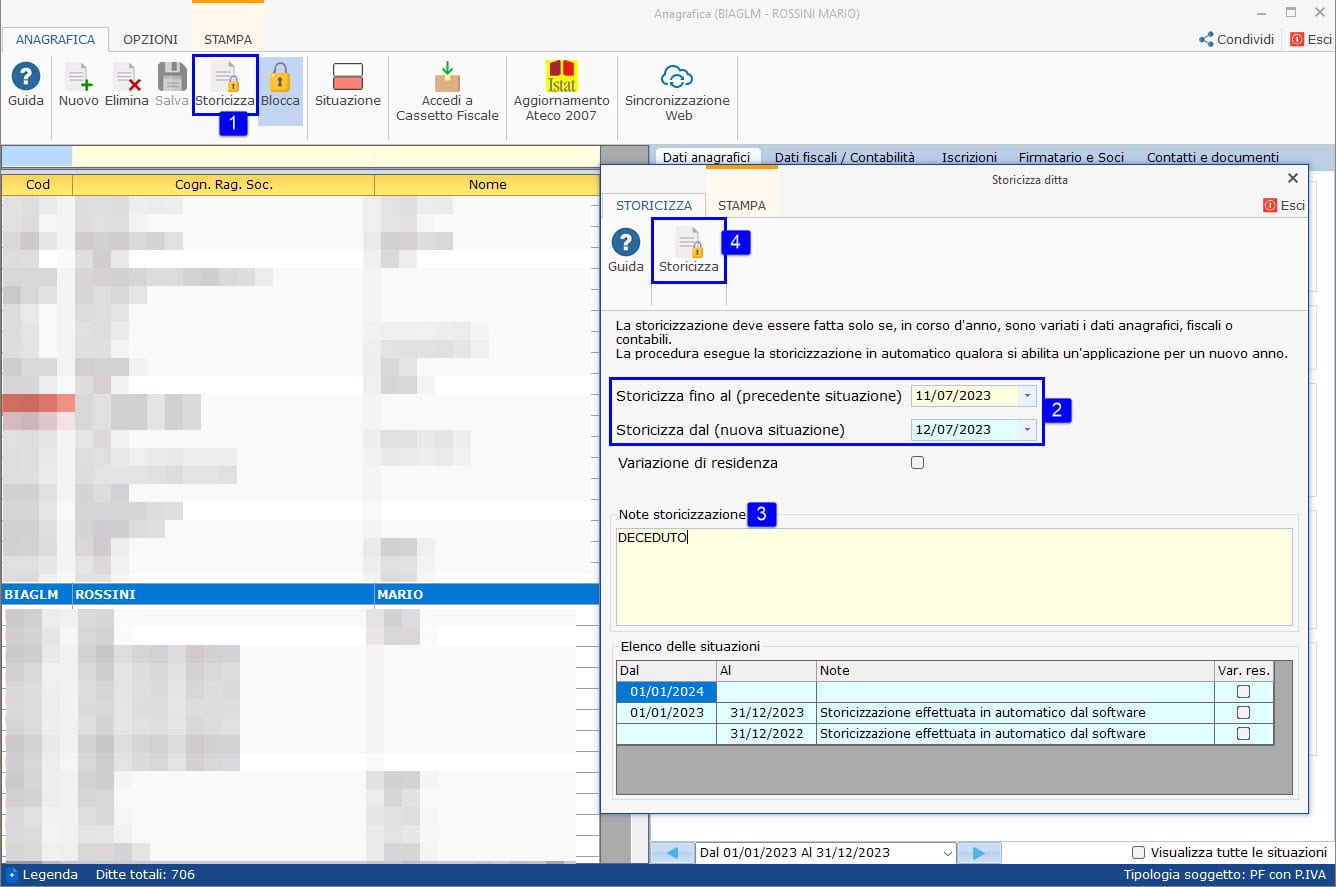
Task: Toggle Var. res. checkbox for 01/01/2023 row
Action: [1243, 713]
